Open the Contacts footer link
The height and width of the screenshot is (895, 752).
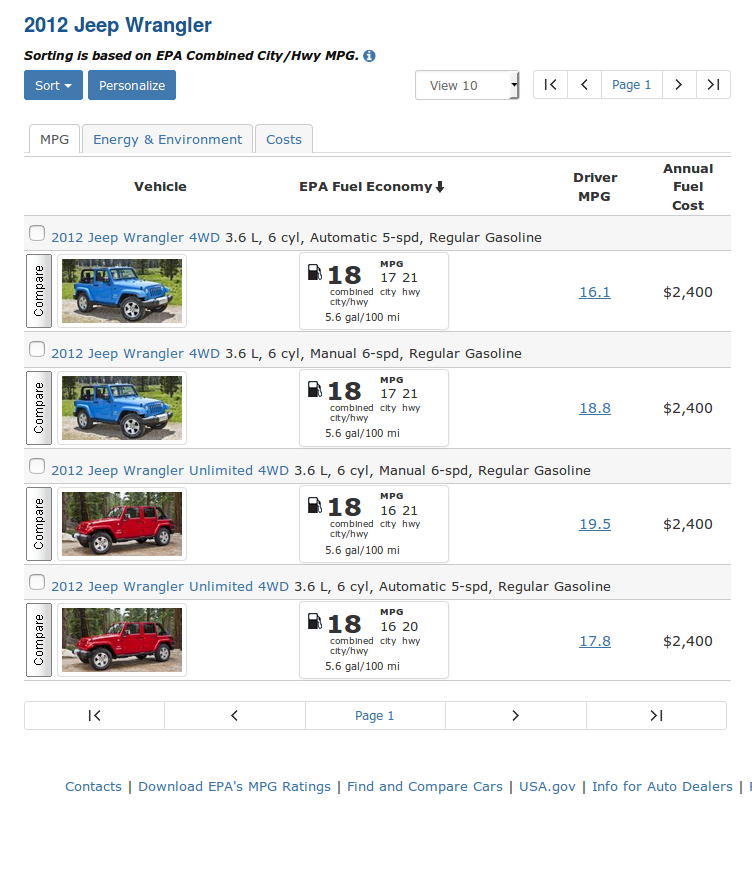click(x=93, y=787)
